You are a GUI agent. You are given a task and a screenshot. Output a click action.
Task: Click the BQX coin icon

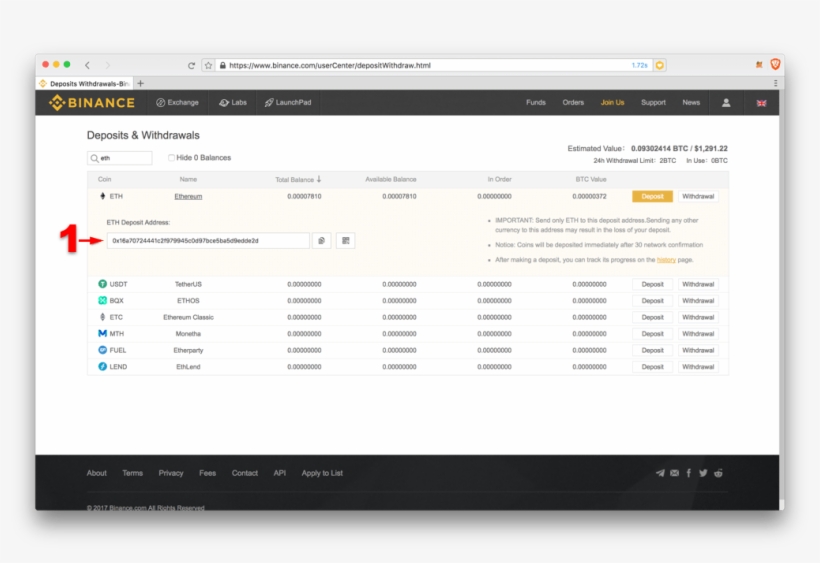pyautogui.click(x=102, y=300)
